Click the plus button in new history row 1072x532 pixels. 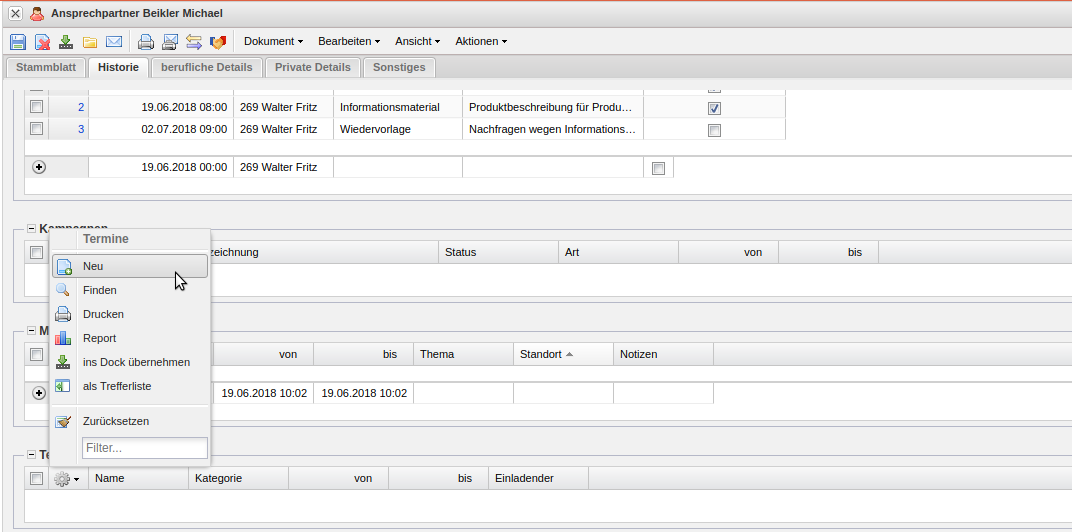click(39, 168)
